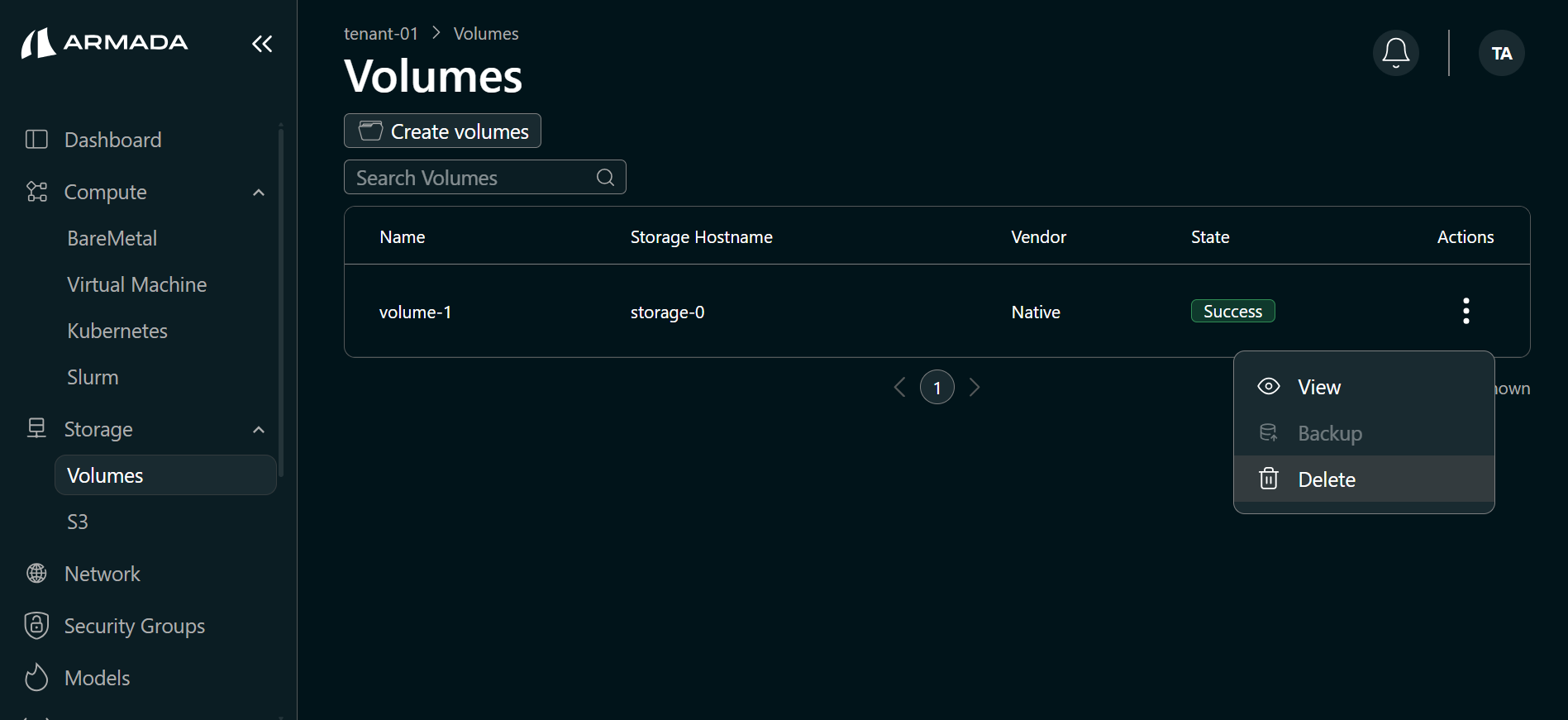Click volume-1 name cell

click(415, 312)
